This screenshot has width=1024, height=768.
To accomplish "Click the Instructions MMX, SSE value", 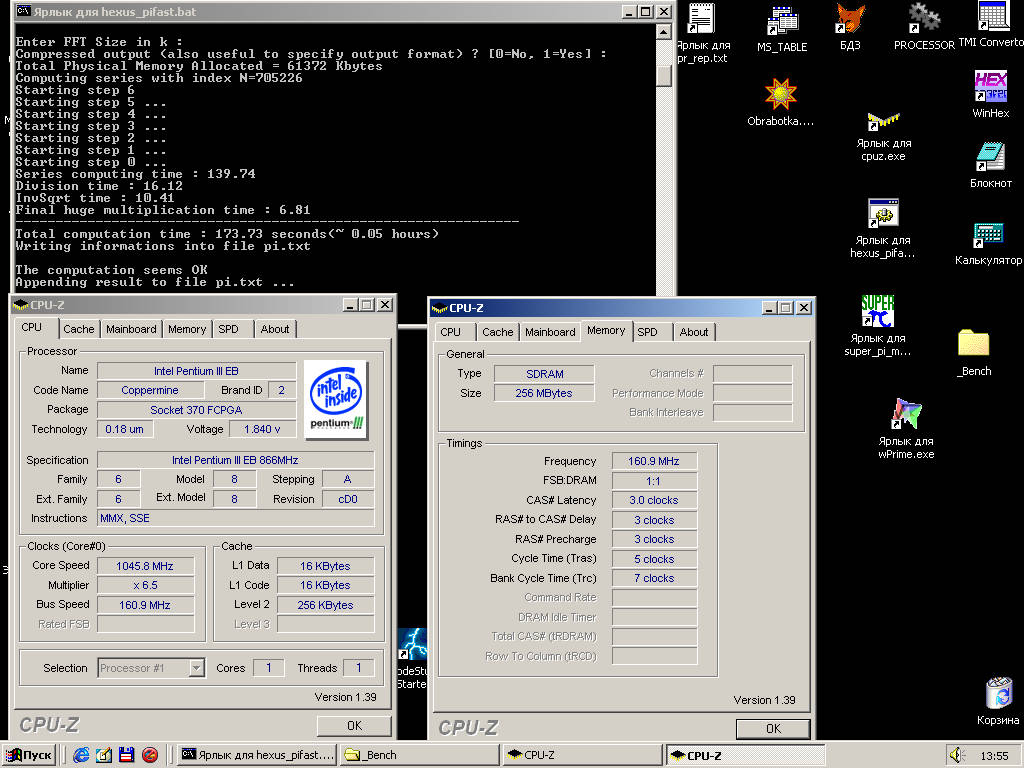I will 235,518.
